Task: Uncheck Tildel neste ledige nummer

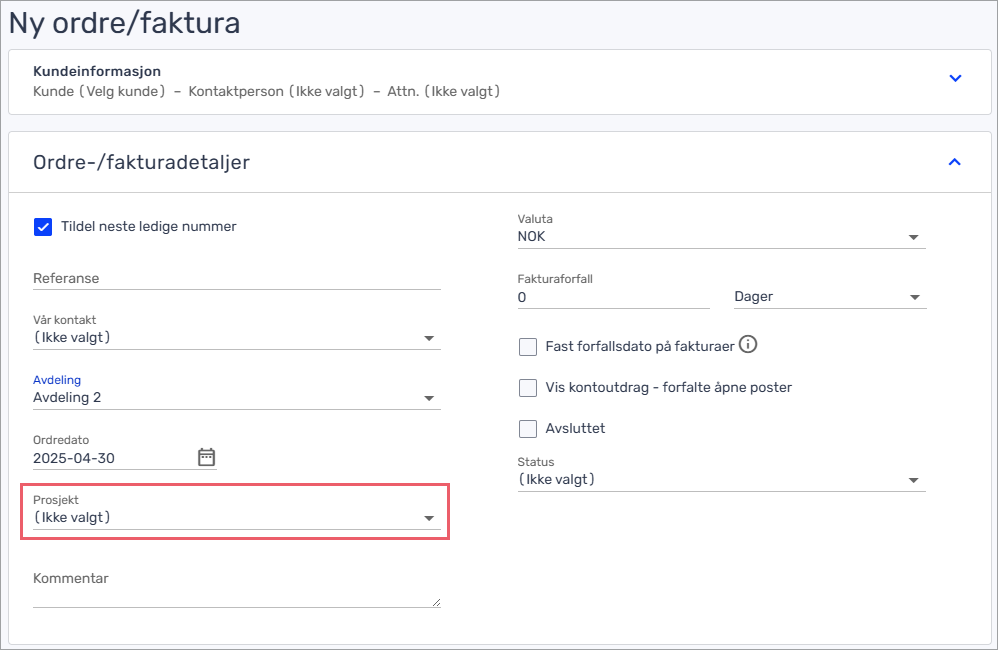Action: [x=43, y=227]
